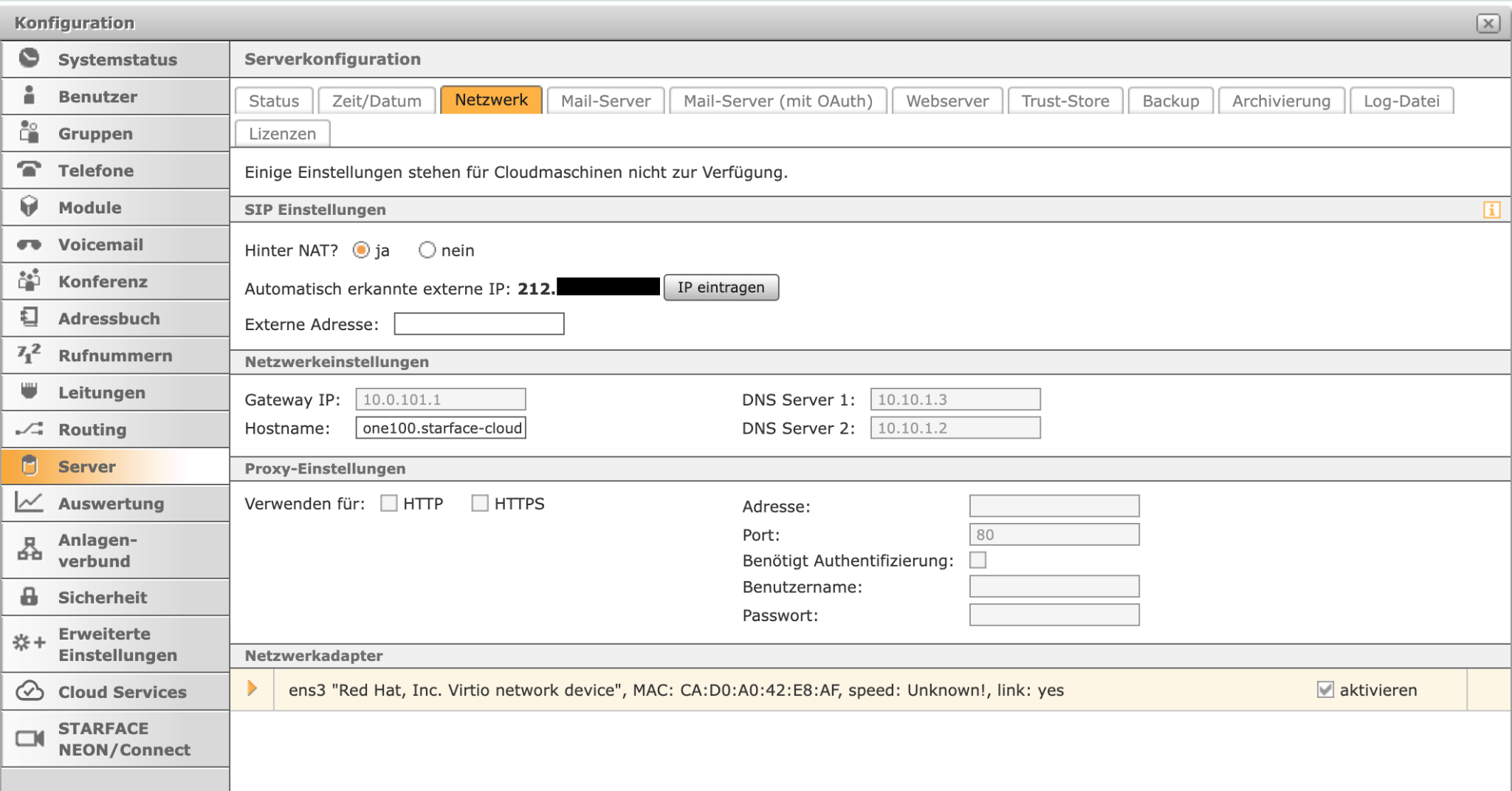Image resolution: width=1512 pixels, height=791 pixels.
Task: Open Telefone menu label
Action: point(96,171)
